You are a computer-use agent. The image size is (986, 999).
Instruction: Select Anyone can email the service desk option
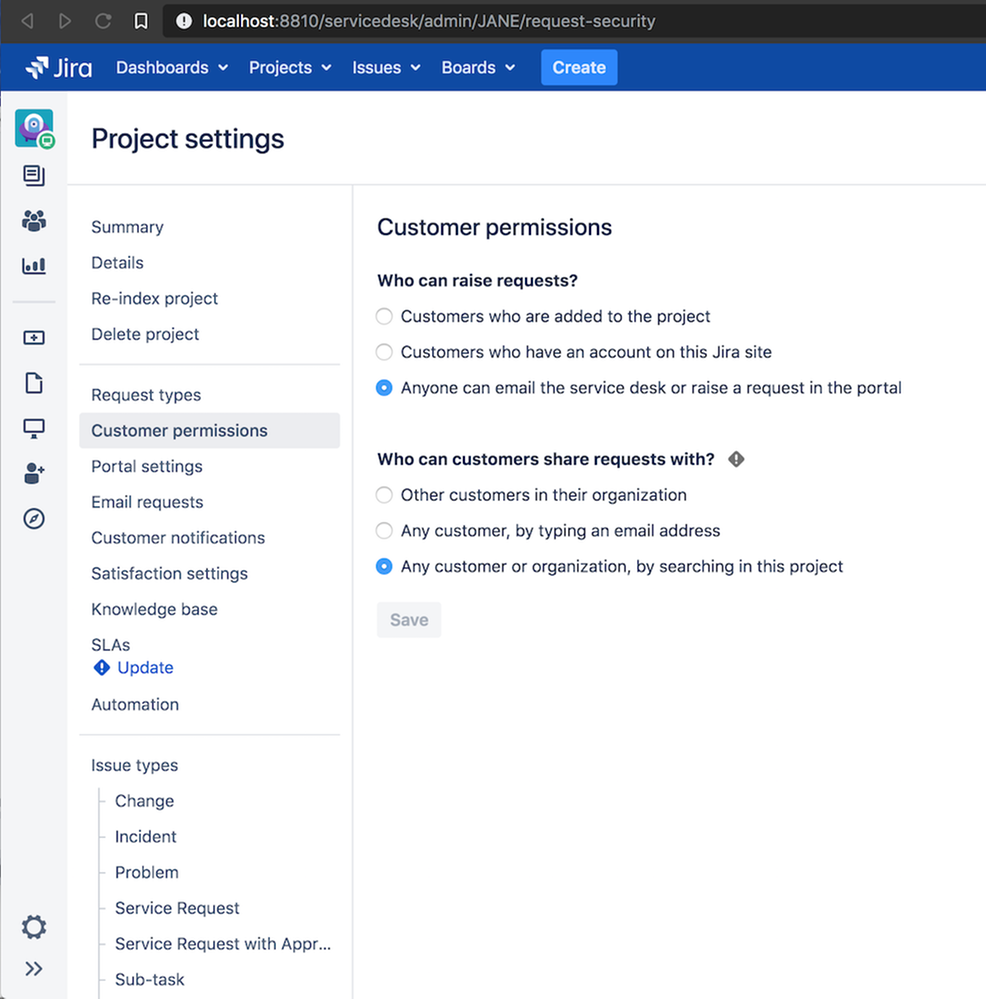pyautogui.click(x=384, y=387)
